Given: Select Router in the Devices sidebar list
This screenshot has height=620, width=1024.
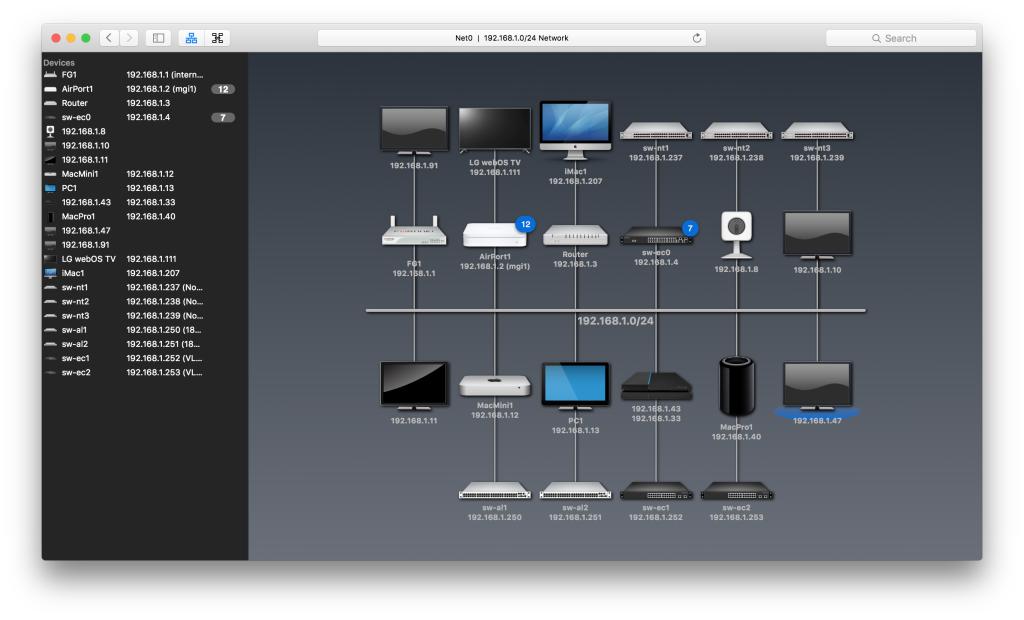Looking at the screenshot, I should pos(75,103).
